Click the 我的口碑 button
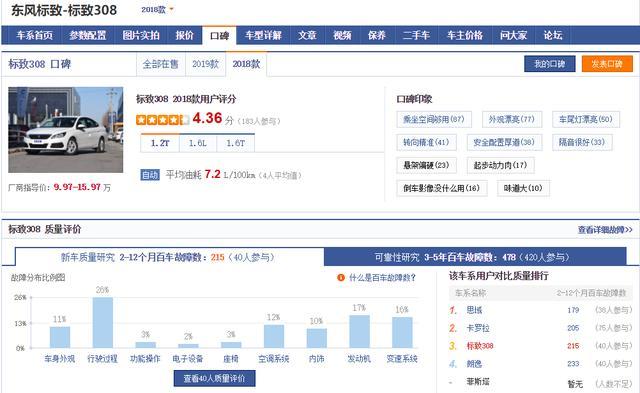Viewport: 640px width, 393px height. coord(549,64)
